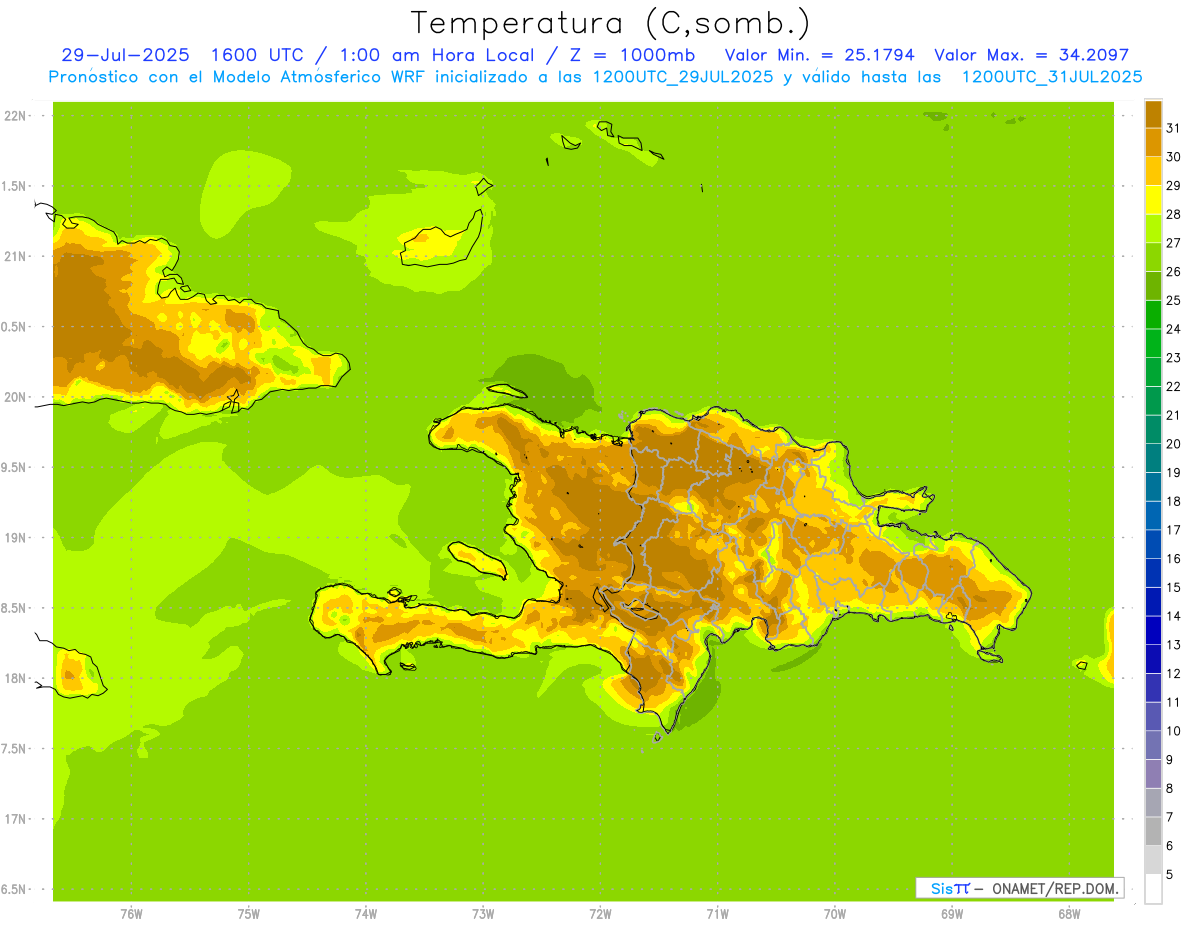Click the legend value 25
The width and height of the screenshot is (1200, 927).
pyautogui.click(x=1174, y=300)
